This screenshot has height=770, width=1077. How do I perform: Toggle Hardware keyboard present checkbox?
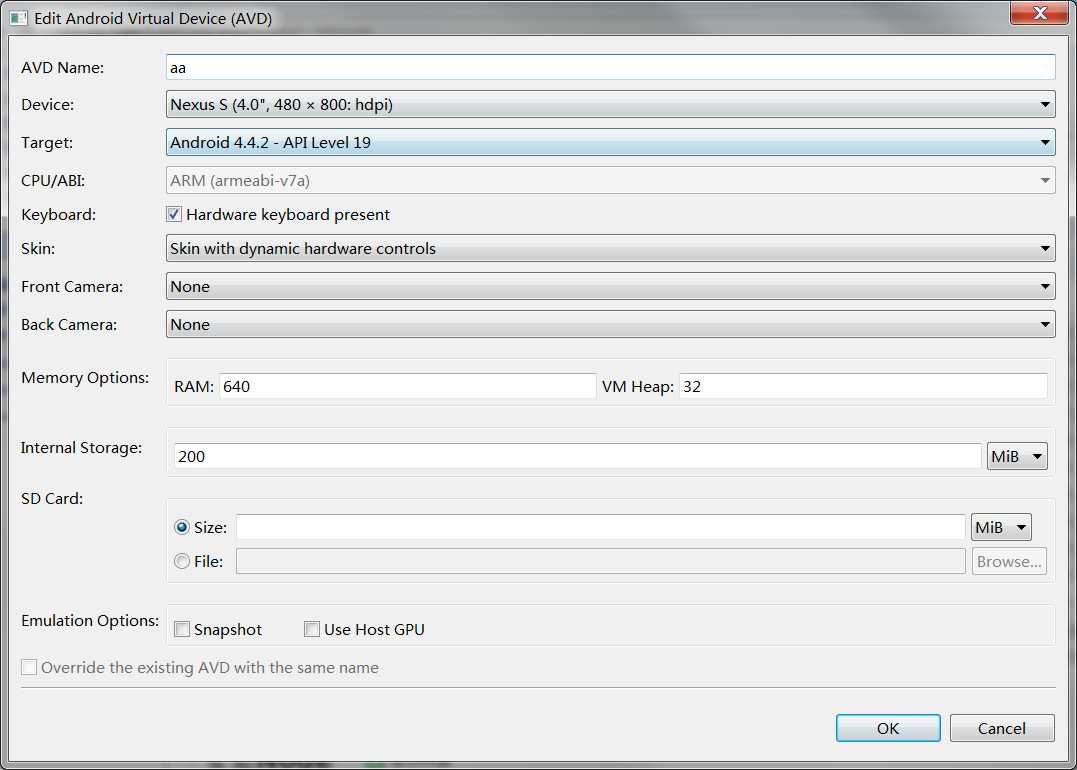click(174, 214)
